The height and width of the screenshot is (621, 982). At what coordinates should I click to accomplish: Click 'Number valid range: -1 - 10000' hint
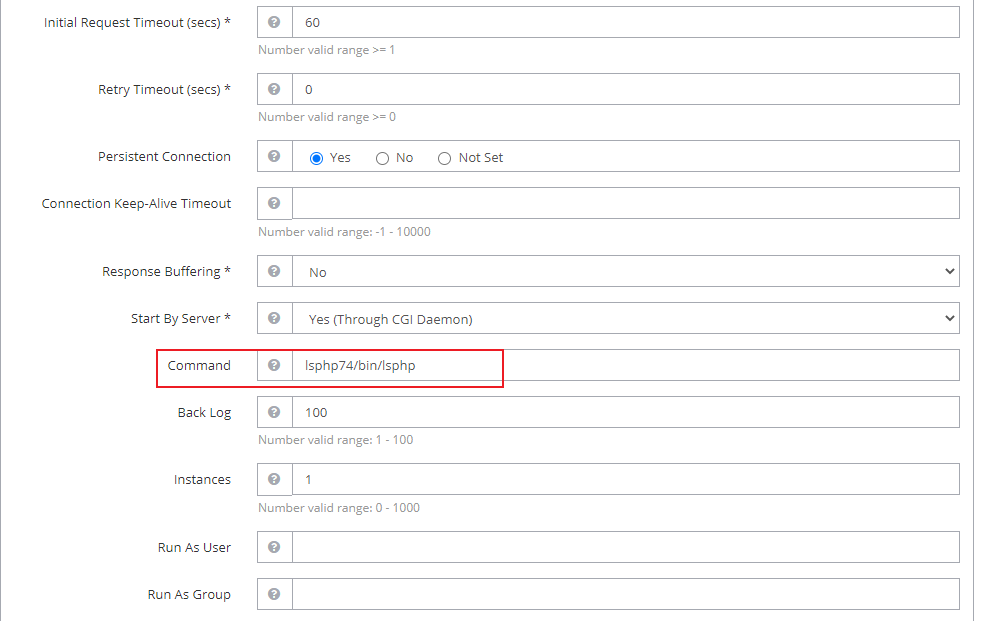click(x=344, y=232)
